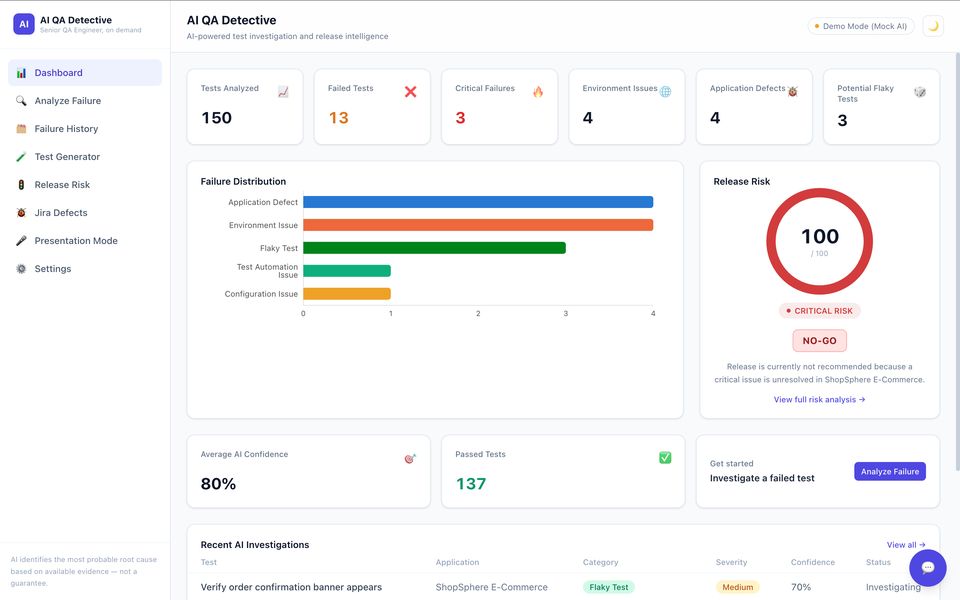Image resolution: width=960 pixels, height=600 pixels.
Task: Click Environment Issues value 4
Action: coord(588,118)
